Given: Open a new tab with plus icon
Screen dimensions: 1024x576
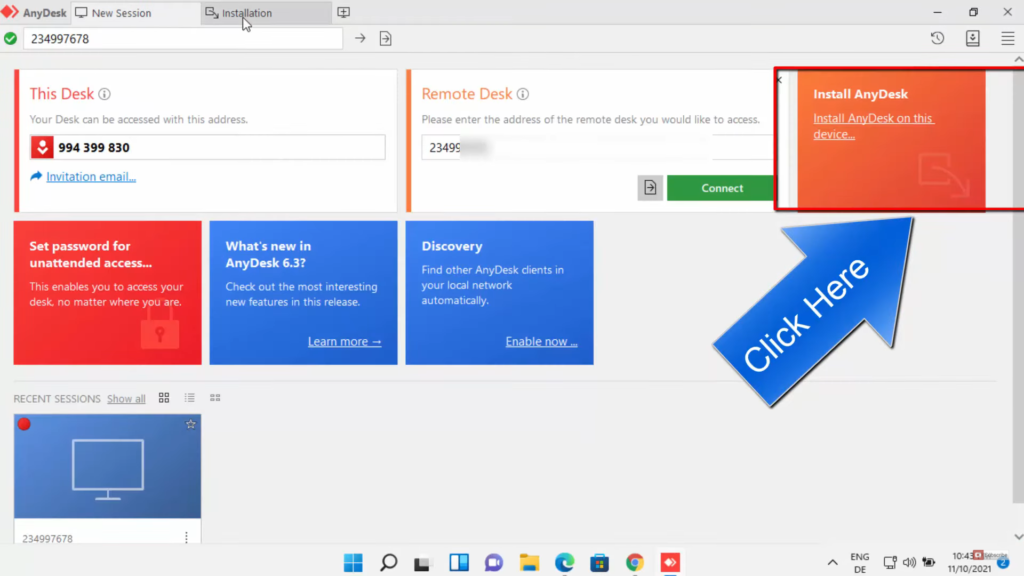Looking at the screenshot, I should point(344,13).
